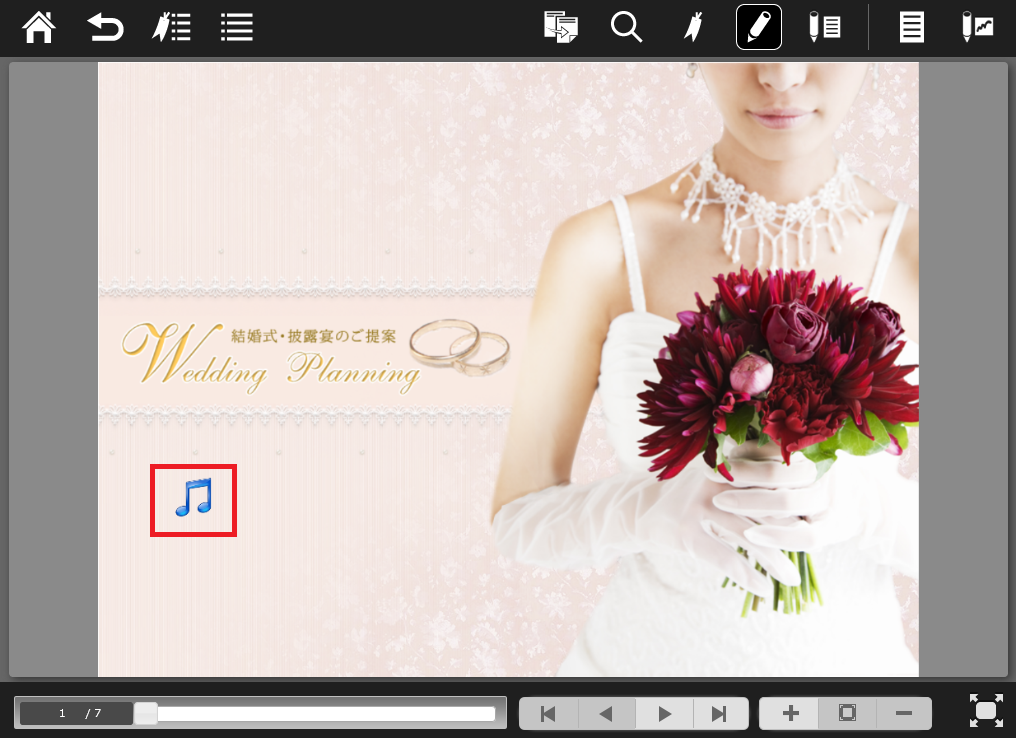The width and height of the screenshot is (1016, 738).
Task: Zoom out with the minus button
Action: click(904, 713)
